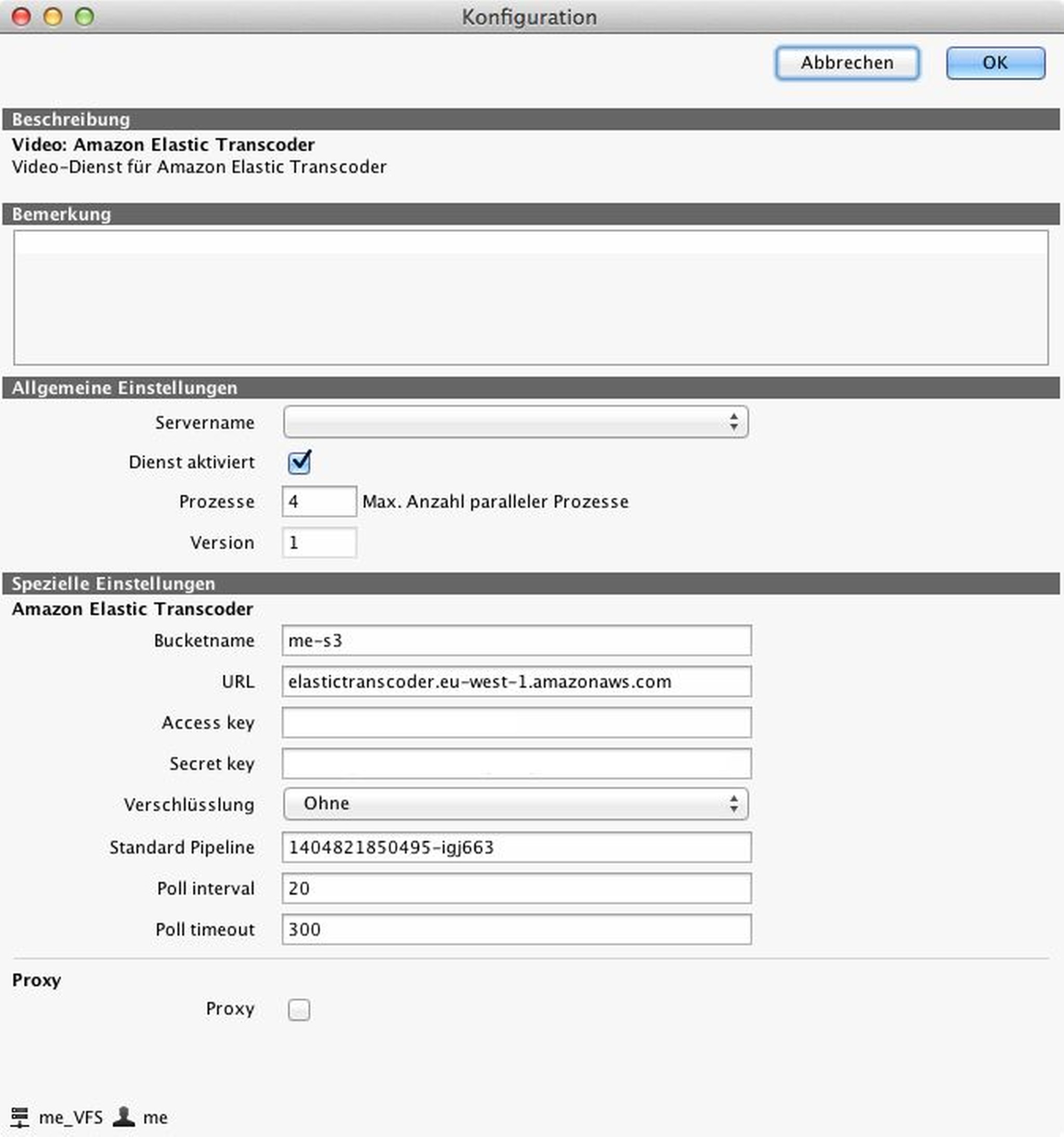Viewport: 1064px width, 1137px height.
Task: Click the yellow minimize window button
Action: (53, 17)
